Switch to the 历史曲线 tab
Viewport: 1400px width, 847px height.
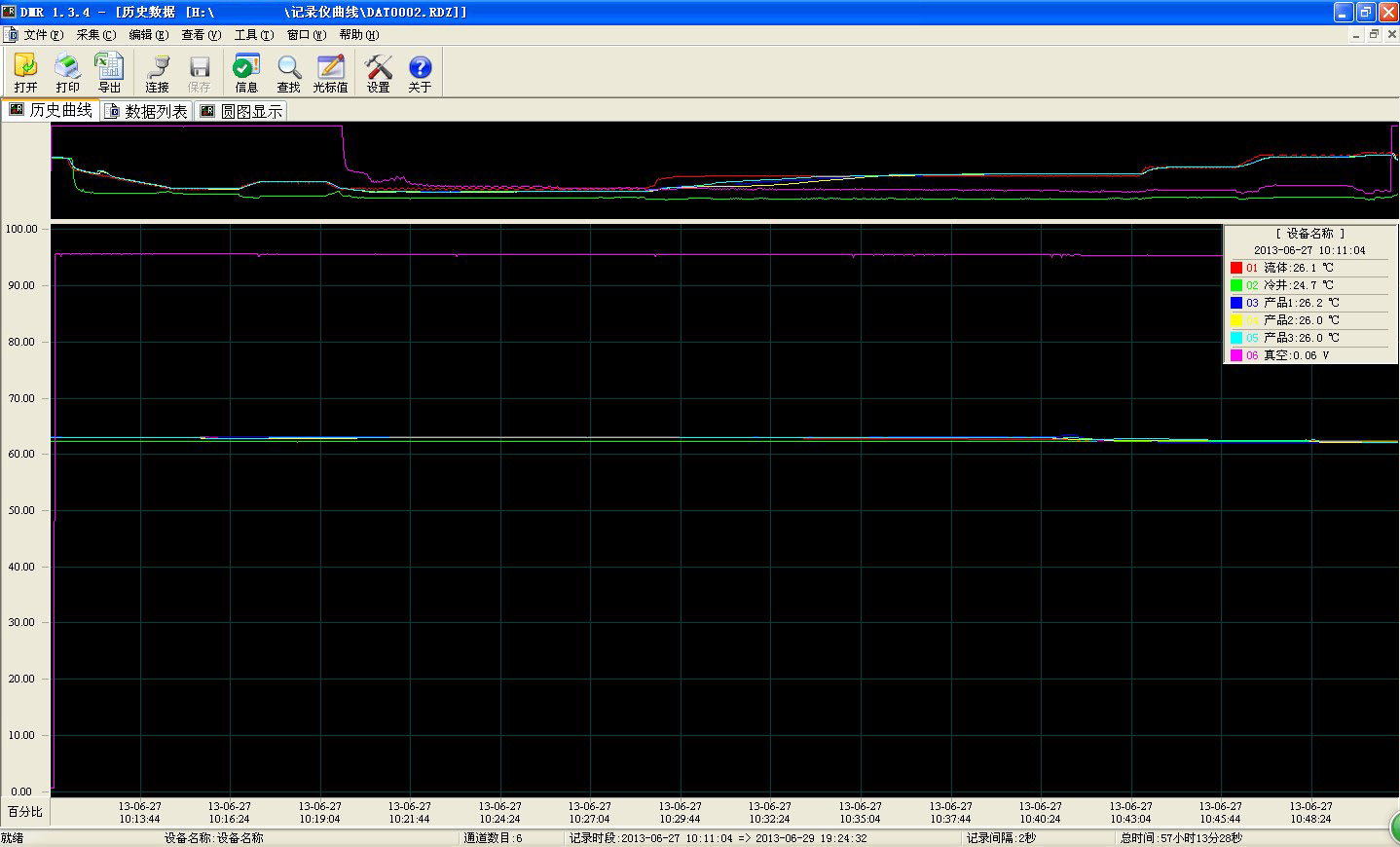[x=51, y=110]
